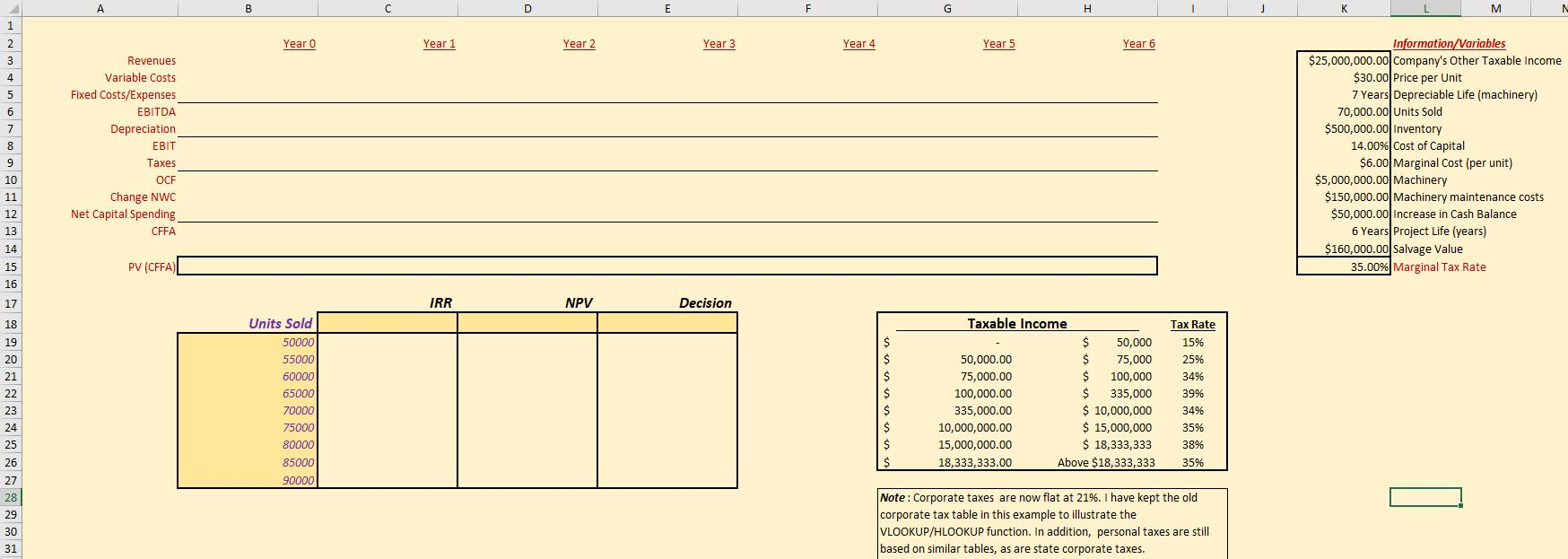Viewport: 1568px width, 559px height.
Task: Click the Net Capital Spending label
Action: 124,214
